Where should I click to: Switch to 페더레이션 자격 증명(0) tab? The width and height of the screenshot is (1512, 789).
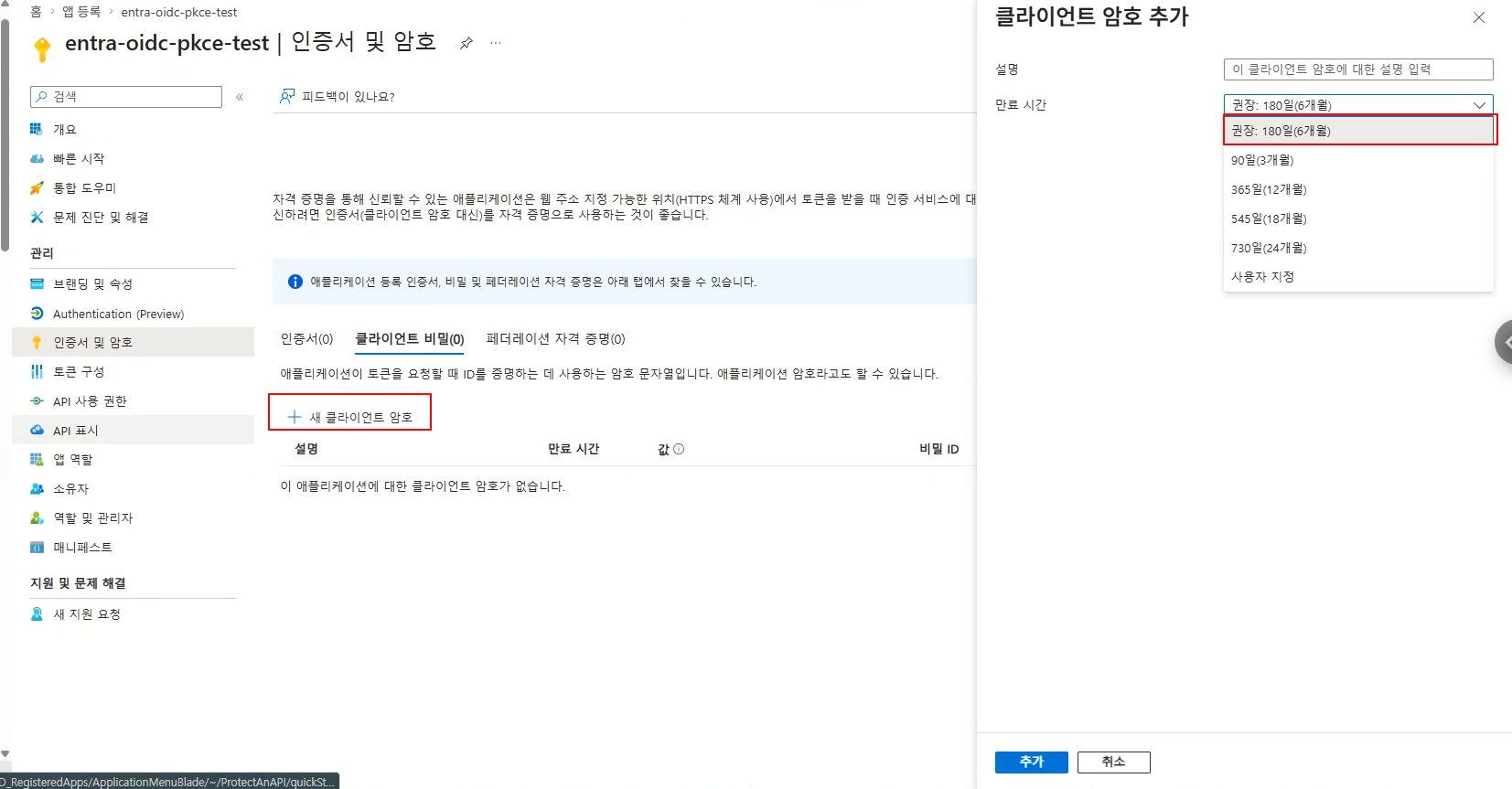(555, 338)
